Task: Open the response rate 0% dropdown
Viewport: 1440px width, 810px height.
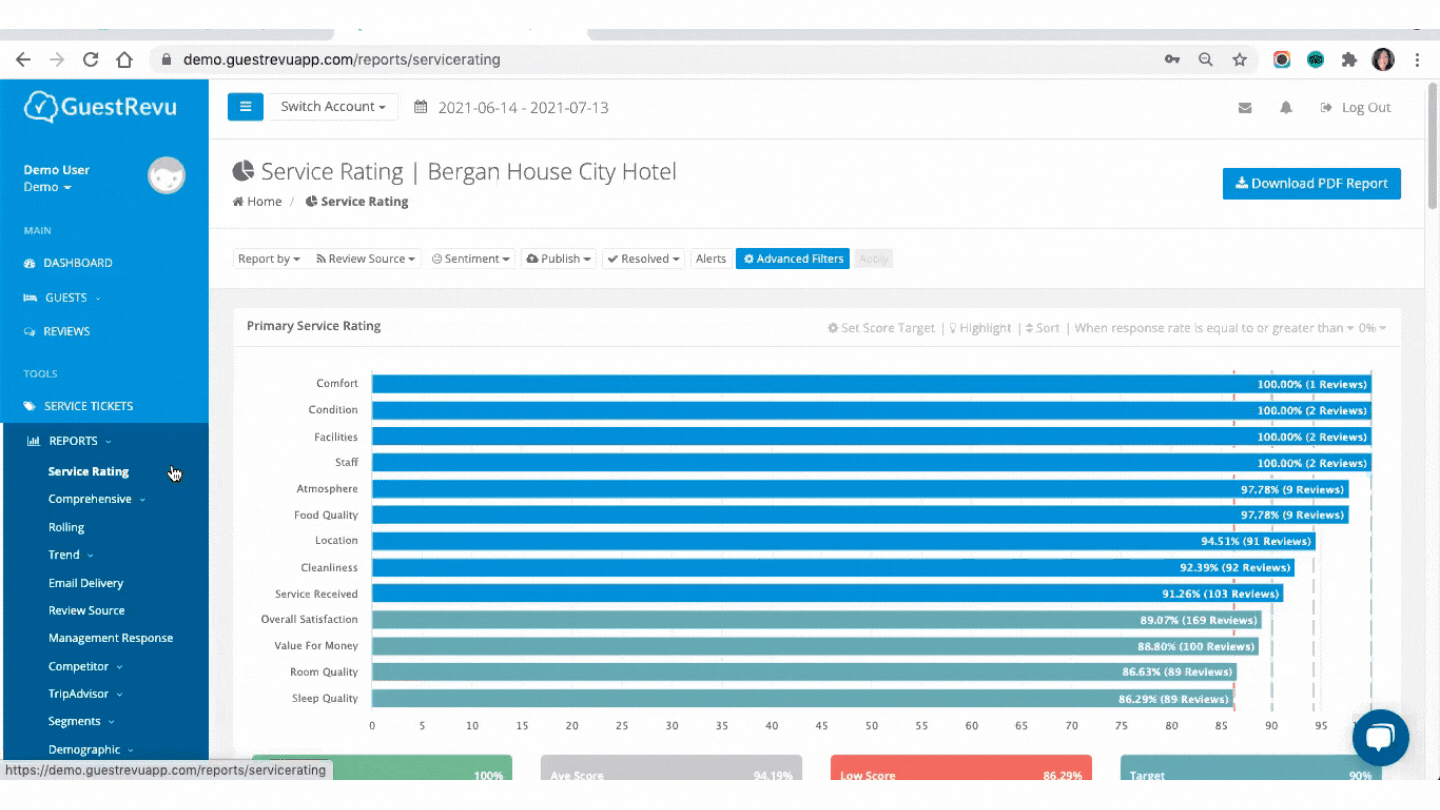Action: (1373, 328)
